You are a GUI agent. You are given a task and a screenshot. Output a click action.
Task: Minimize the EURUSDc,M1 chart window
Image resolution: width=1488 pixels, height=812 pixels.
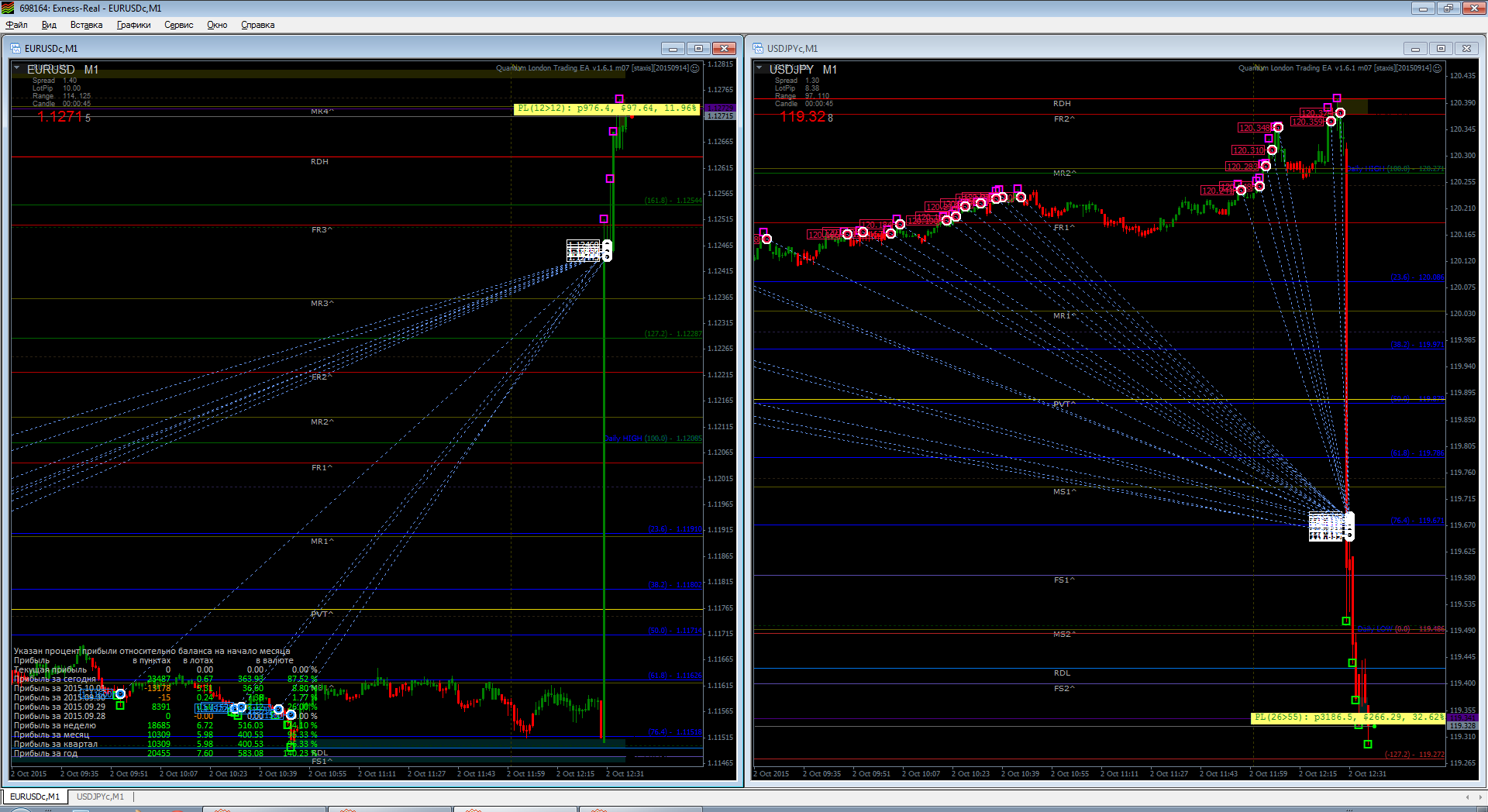point(673,48)
